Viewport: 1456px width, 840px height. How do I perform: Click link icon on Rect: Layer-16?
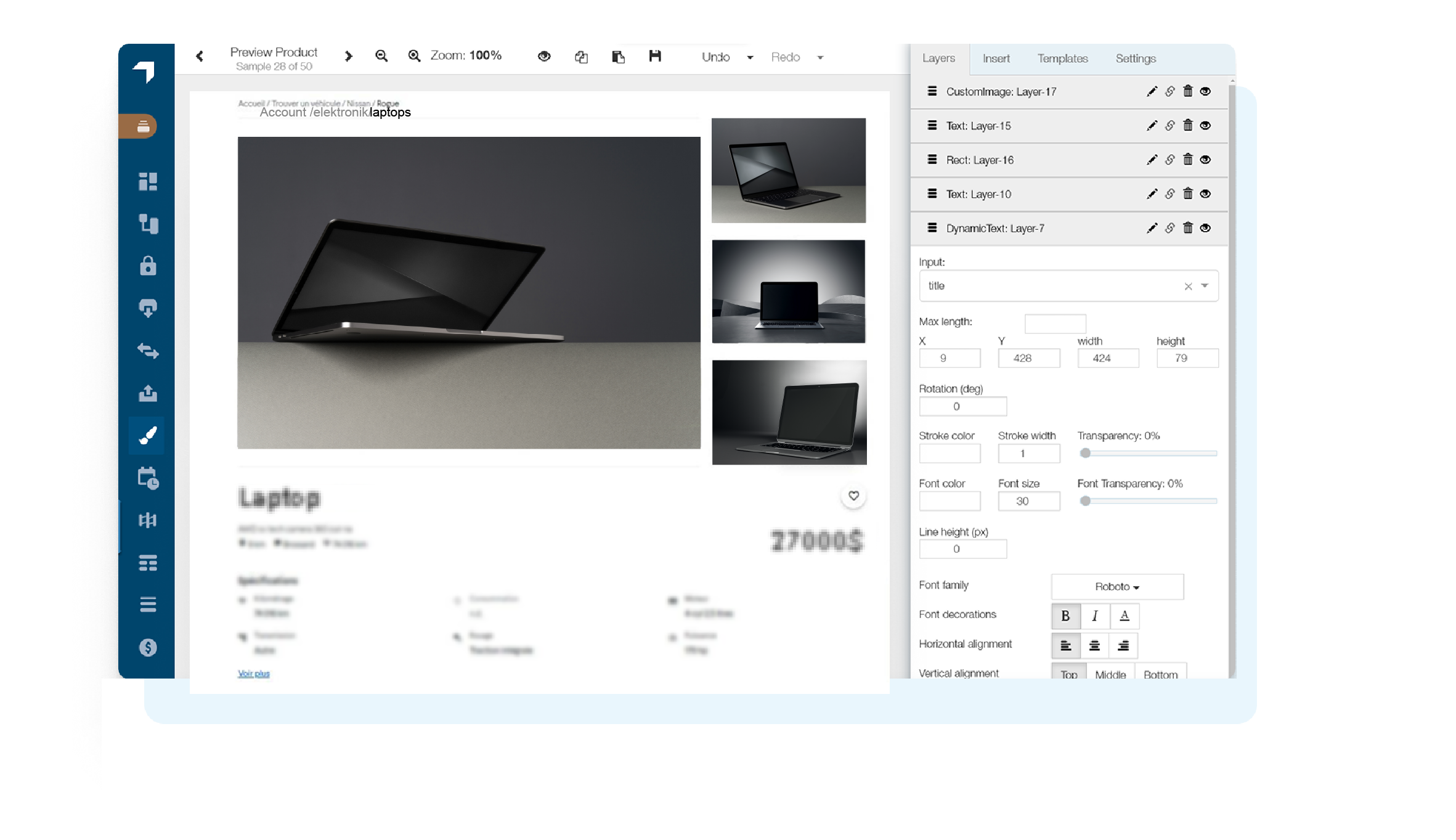(x=1169, y=160)
